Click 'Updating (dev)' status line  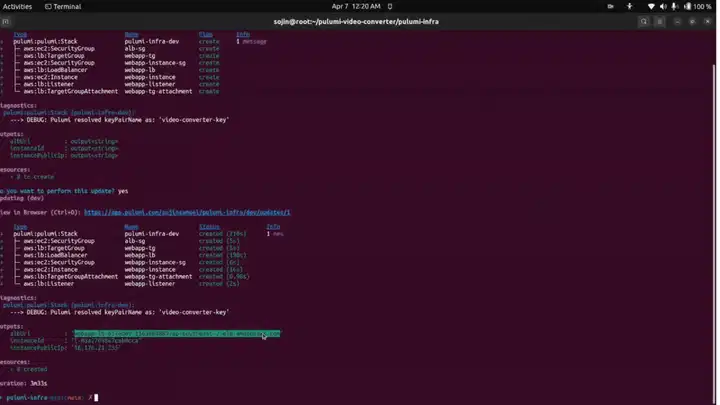pyautogui.click(x=22, y=198)
